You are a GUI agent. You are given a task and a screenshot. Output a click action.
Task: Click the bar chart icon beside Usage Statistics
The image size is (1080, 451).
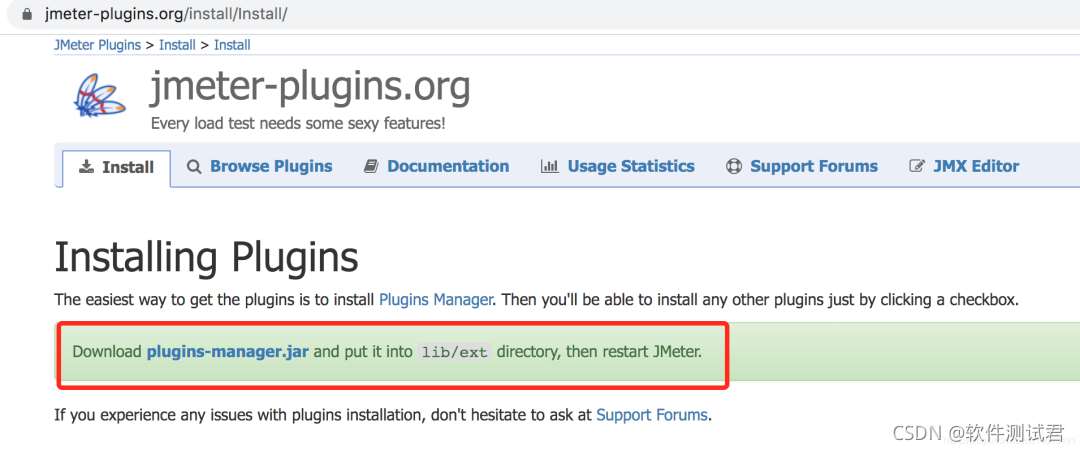click(x=550, y=167)
